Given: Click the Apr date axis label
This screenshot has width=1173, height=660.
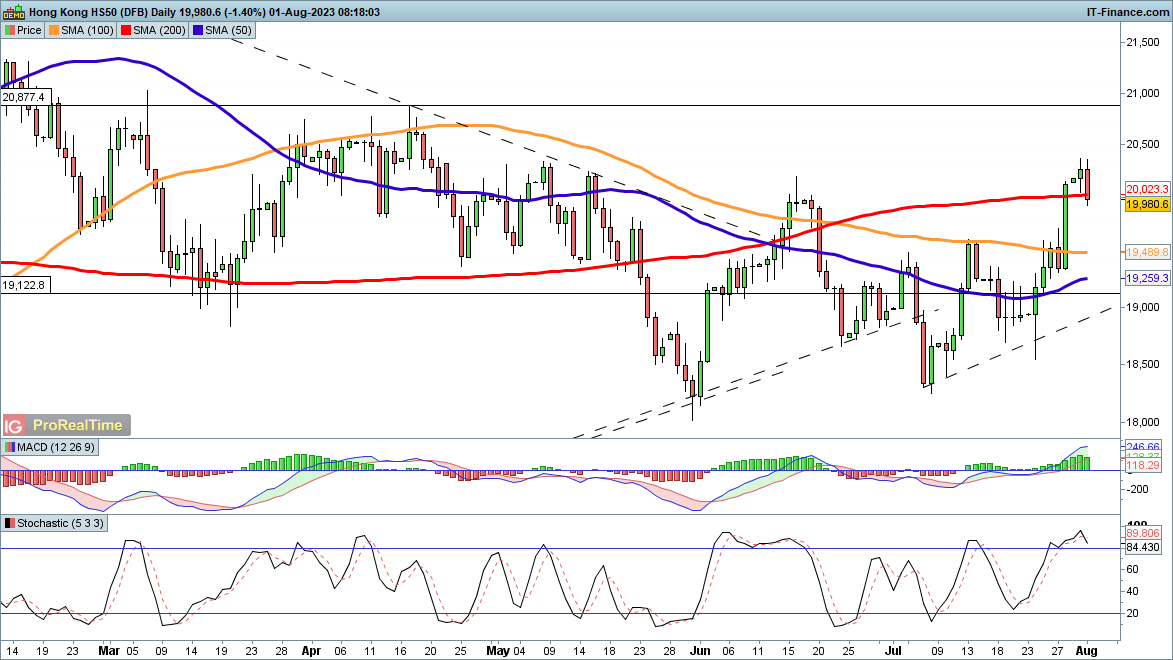Looking at the screenshot, I should (x=311, y=651).
